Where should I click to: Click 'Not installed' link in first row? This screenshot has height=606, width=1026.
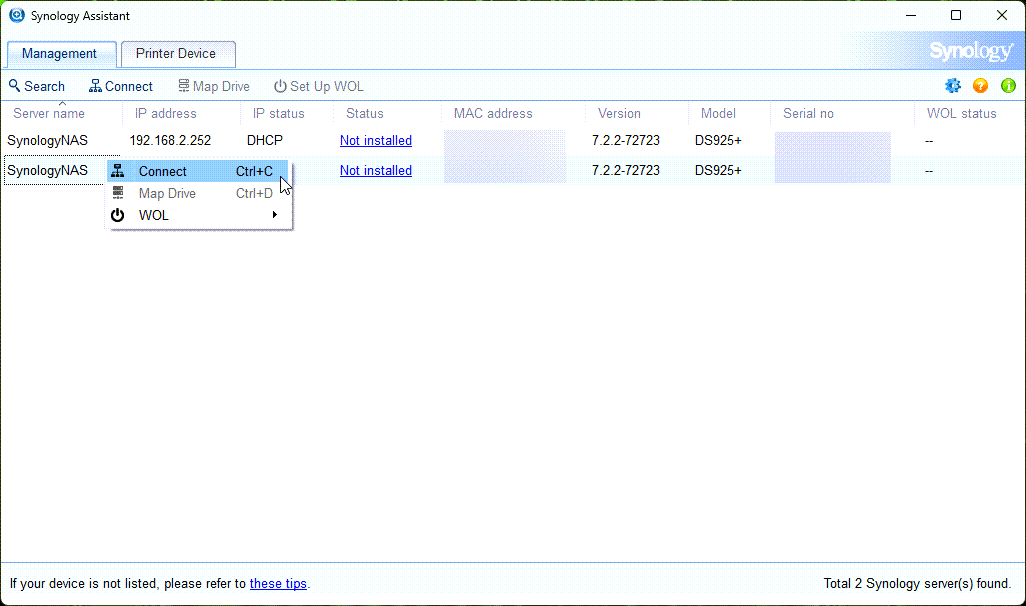(x=375, y=141)
